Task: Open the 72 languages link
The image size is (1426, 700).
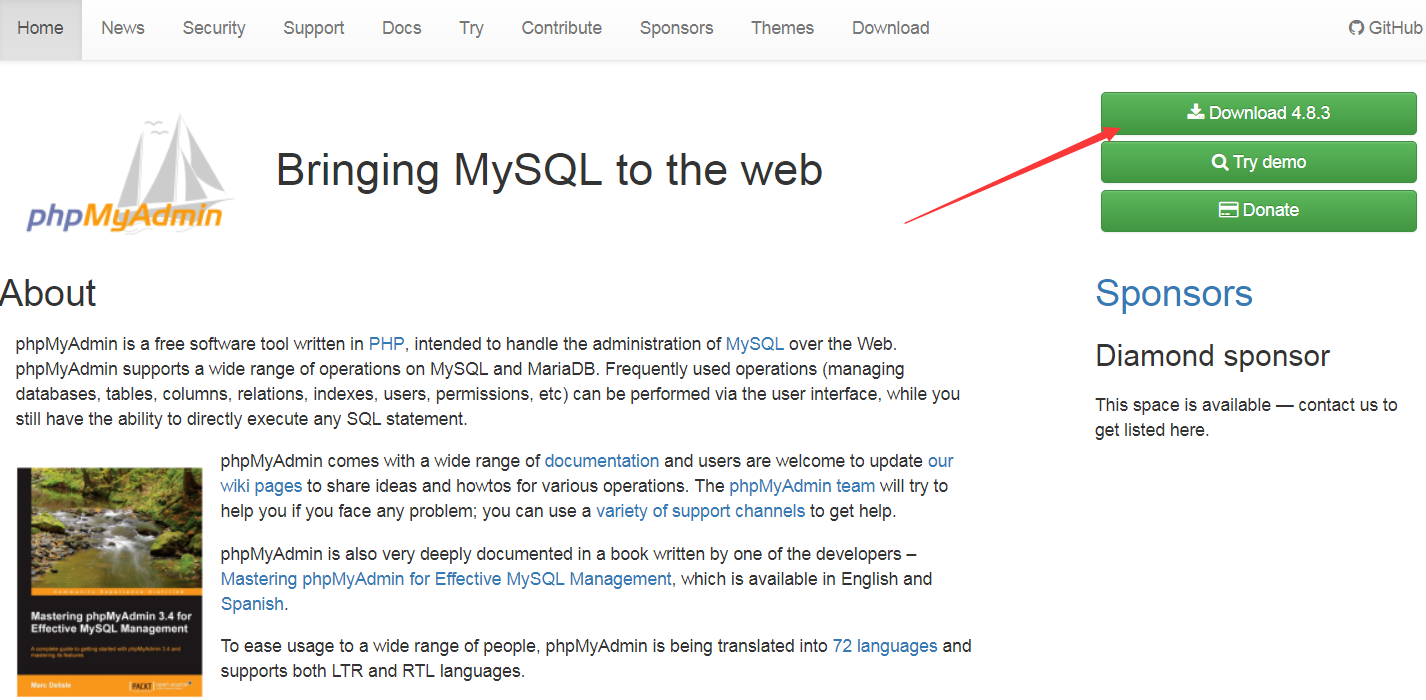Action: pos(885,646)
